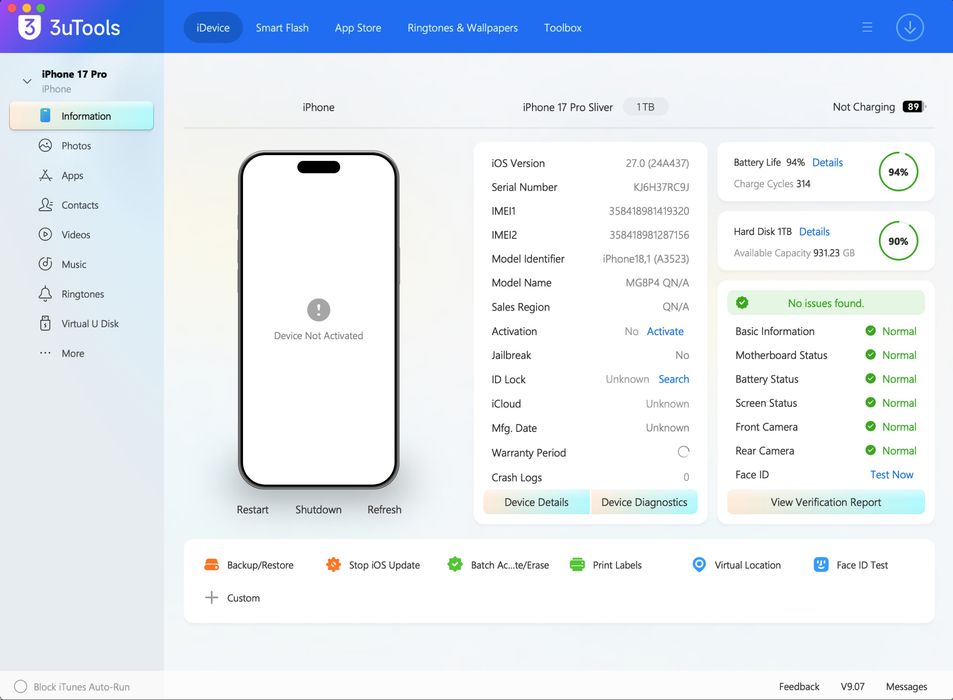Image resolution: width=953 pixels, height=700 pixels.
Task: Click the Batch Activate/Erase green icon
Action: pyautogui.click(x=455, y=564)
